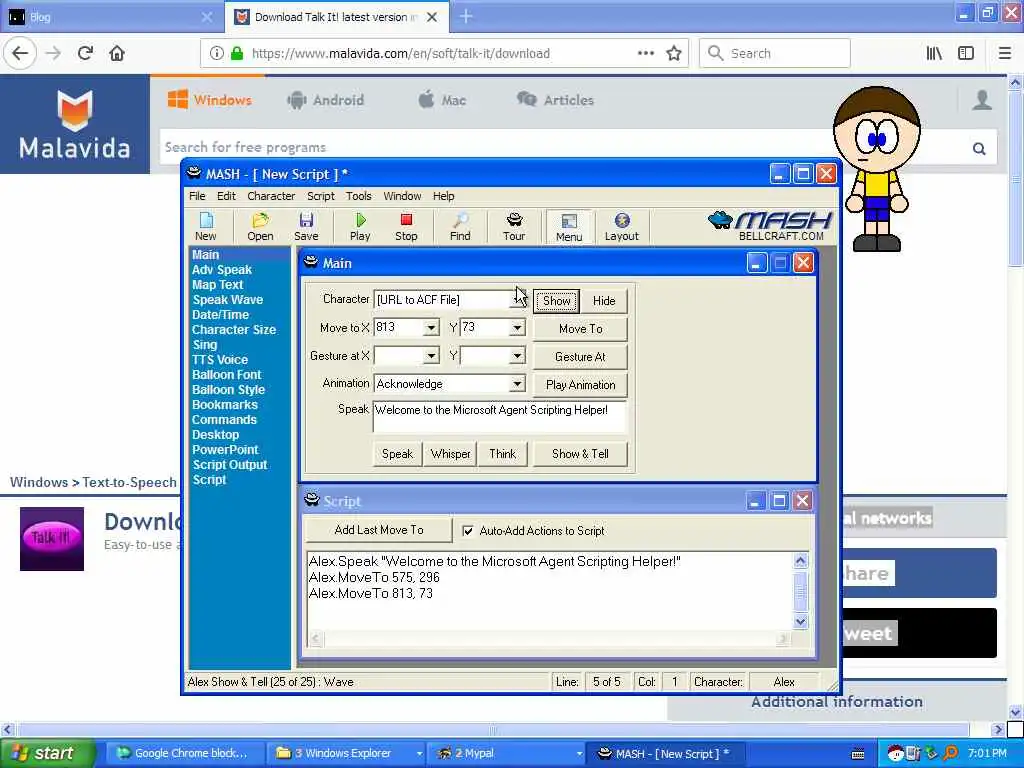
Task: Open the Edit menu in MASH
Action: tap(226, 196)
